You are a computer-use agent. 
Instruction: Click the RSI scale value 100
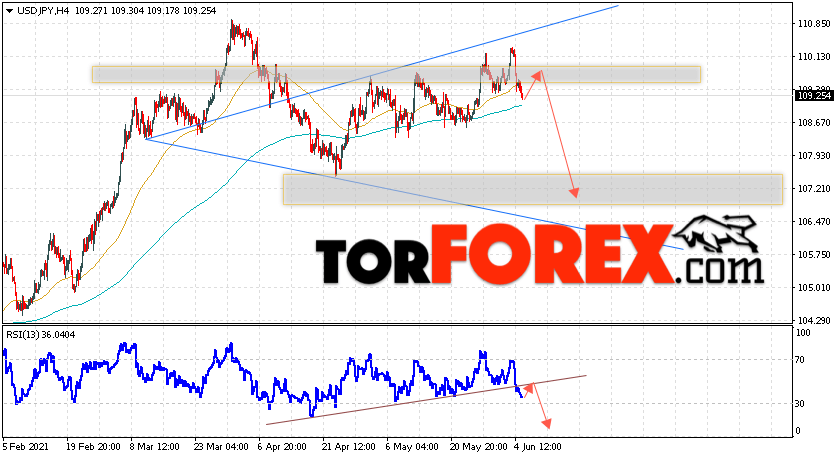803,332
